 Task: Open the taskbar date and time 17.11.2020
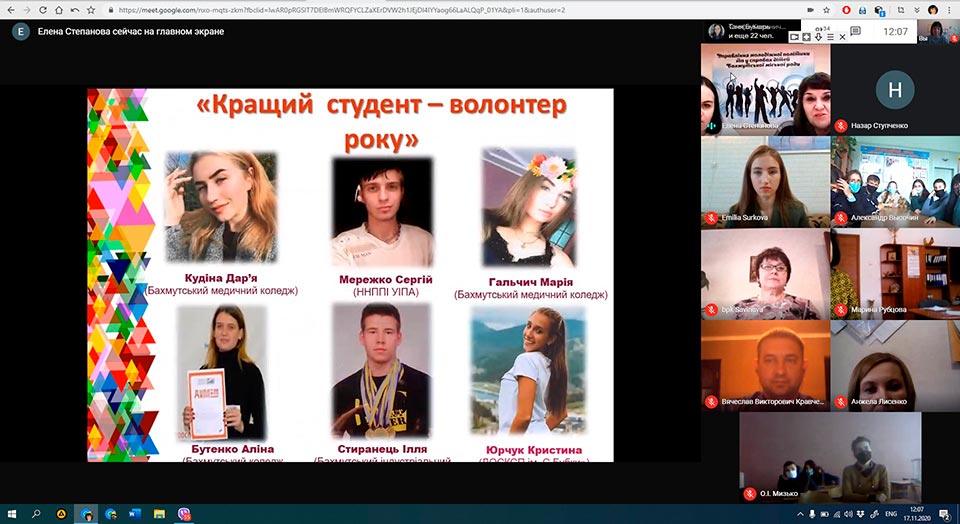[917, 514]
